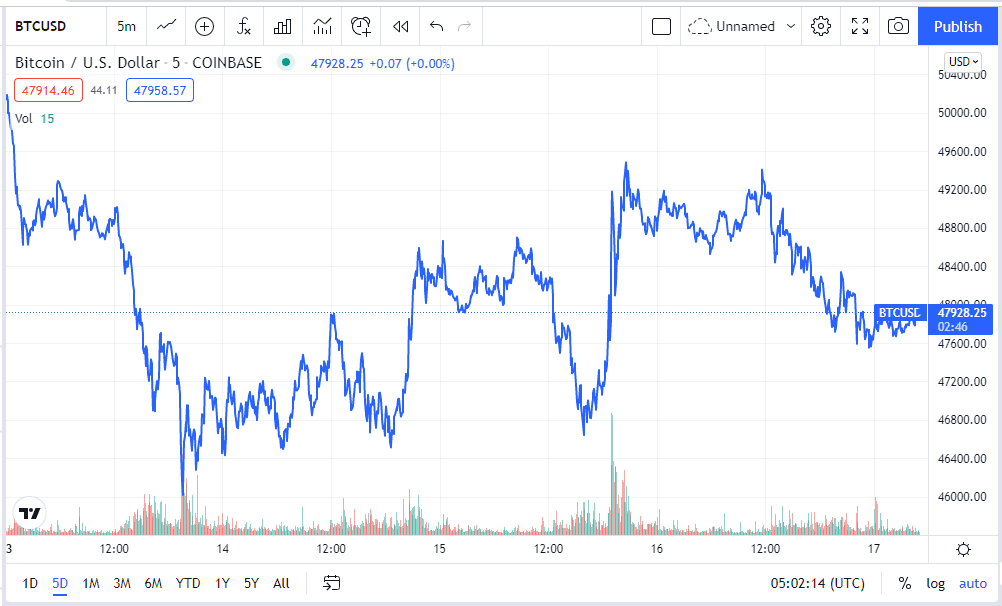The width and height of the screenshot is (1002, 606).
Task: Create an alert with the alarm clock icon
Action: 361,26
